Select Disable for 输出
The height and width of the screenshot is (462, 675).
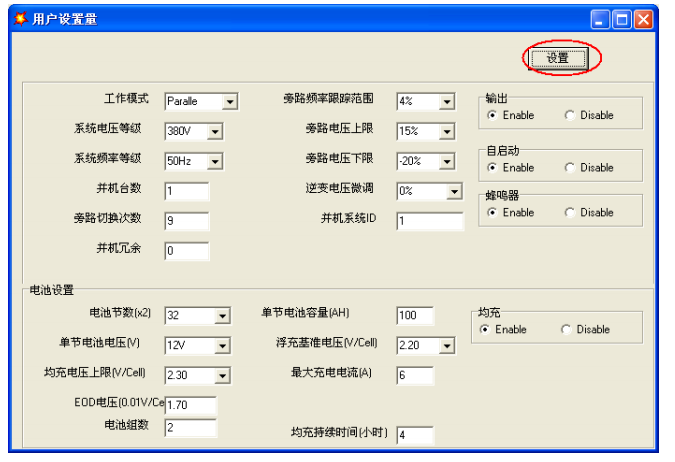[x=570, y=115]
